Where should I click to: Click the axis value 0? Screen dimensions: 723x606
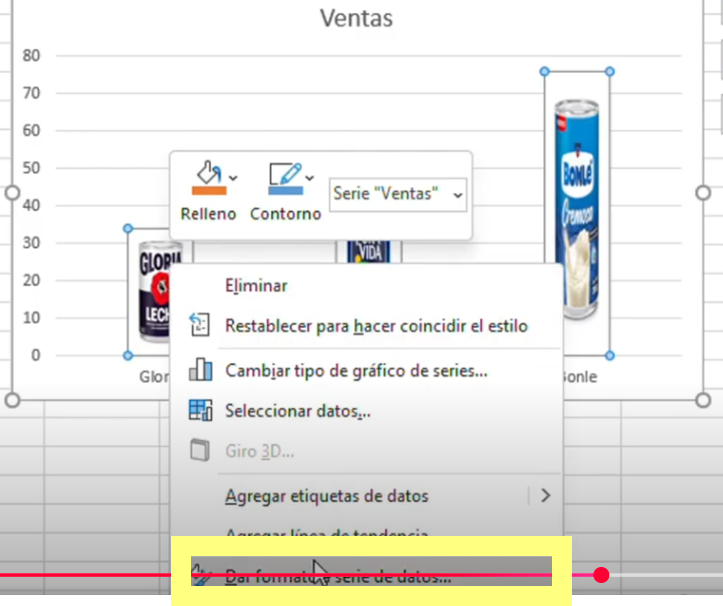(x=36, y=355)
